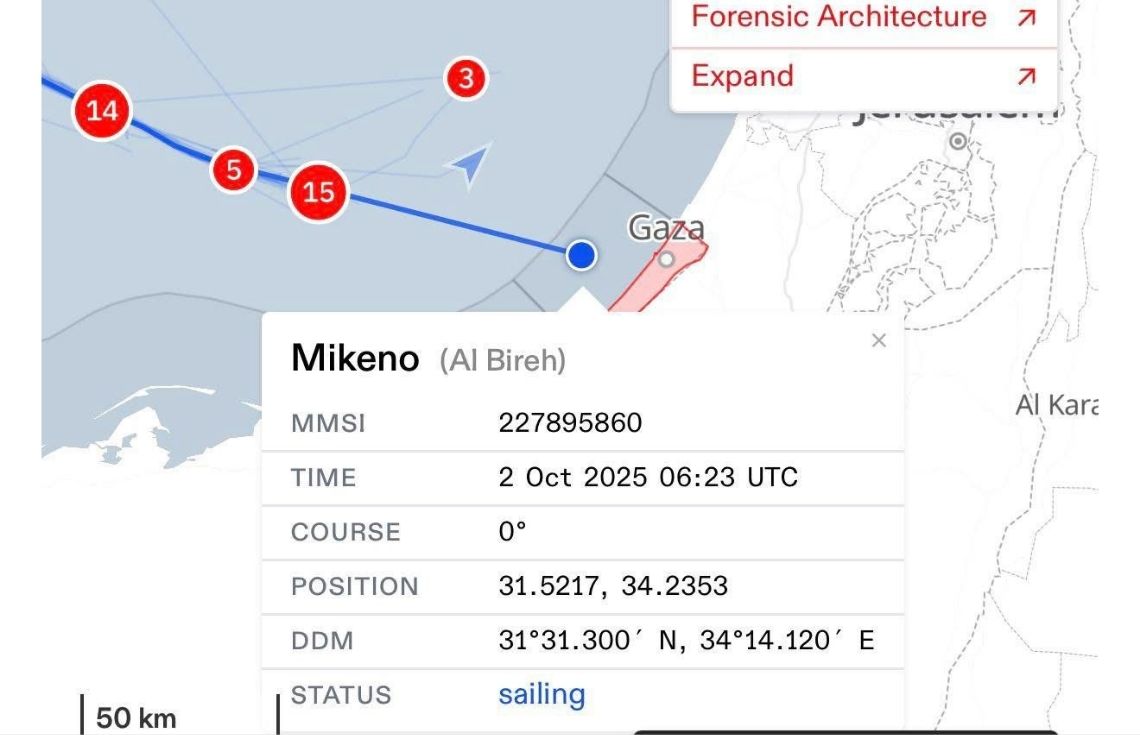
Task: Click the DDM coordinates value
Action: (686, 640)
